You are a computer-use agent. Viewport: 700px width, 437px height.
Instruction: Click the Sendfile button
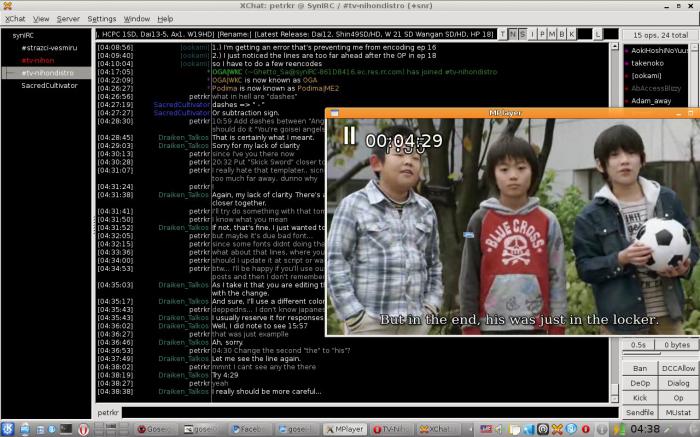(x=640, y=412)
